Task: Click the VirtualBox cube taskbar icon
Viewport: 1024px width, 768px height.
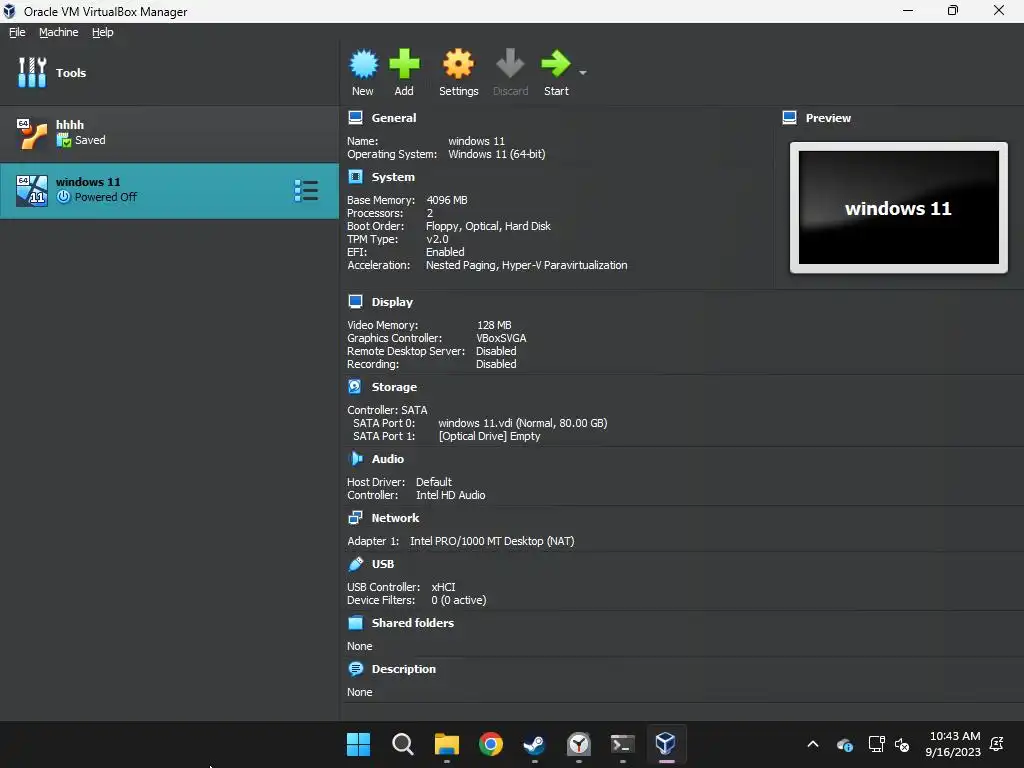Action: (666, 743)
